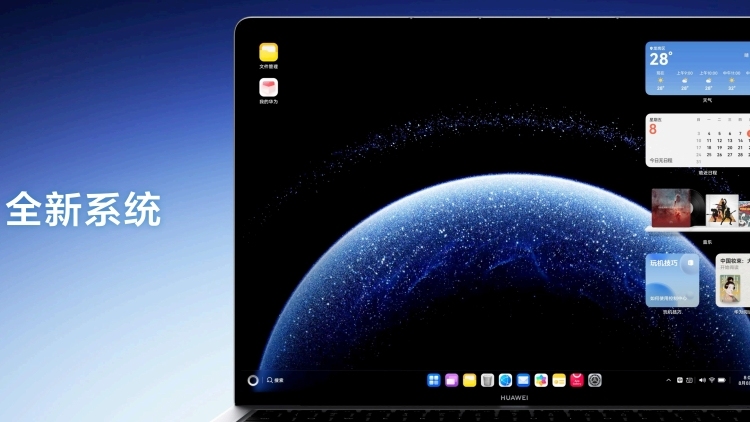Open the Mail envelope dock icon
This screenshot has width=750, height=422.
pyautogui.click(x=523, y=380)
